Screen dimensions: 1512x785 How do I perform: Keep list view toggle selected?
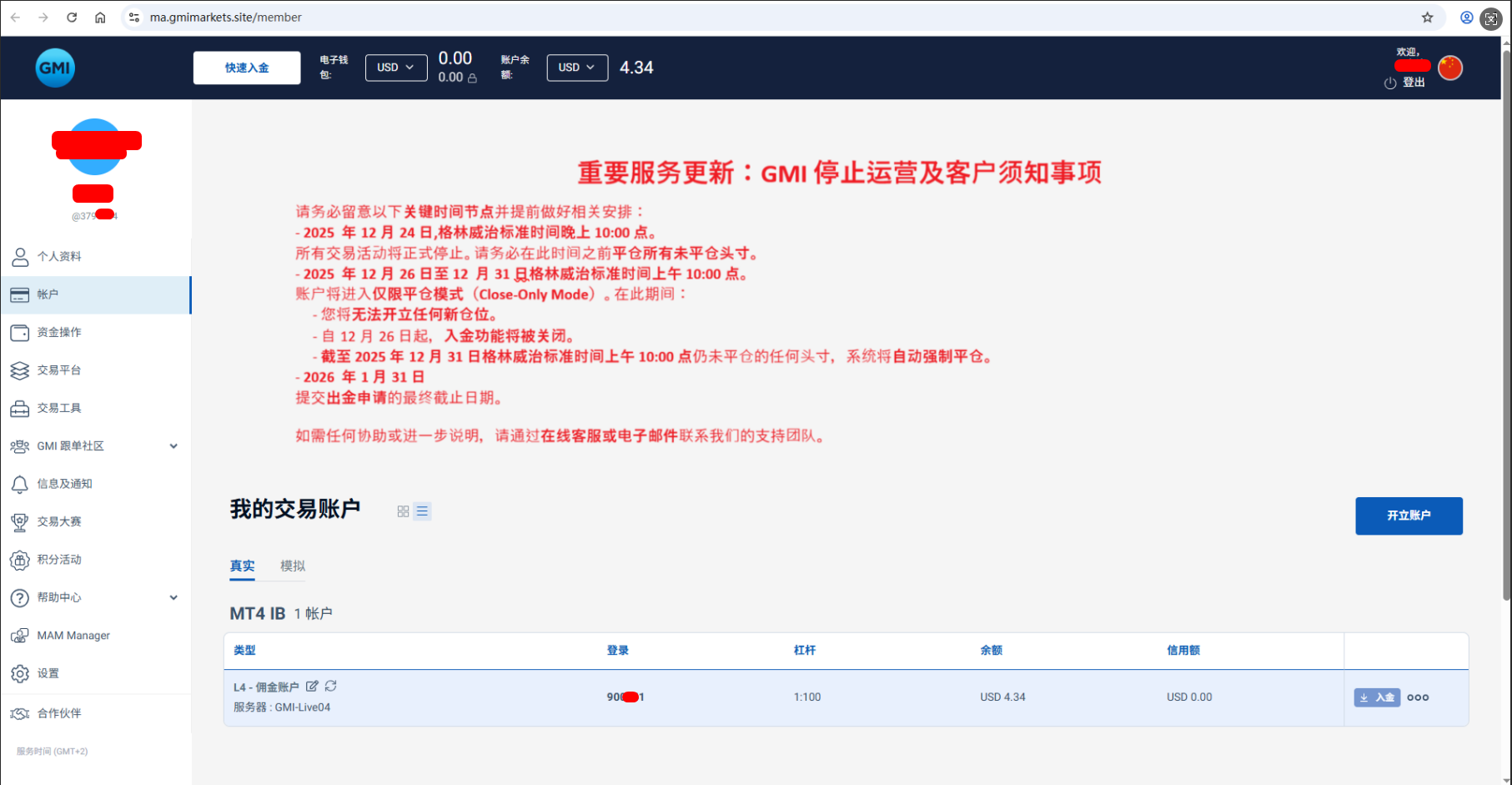(x=423, y=511)
